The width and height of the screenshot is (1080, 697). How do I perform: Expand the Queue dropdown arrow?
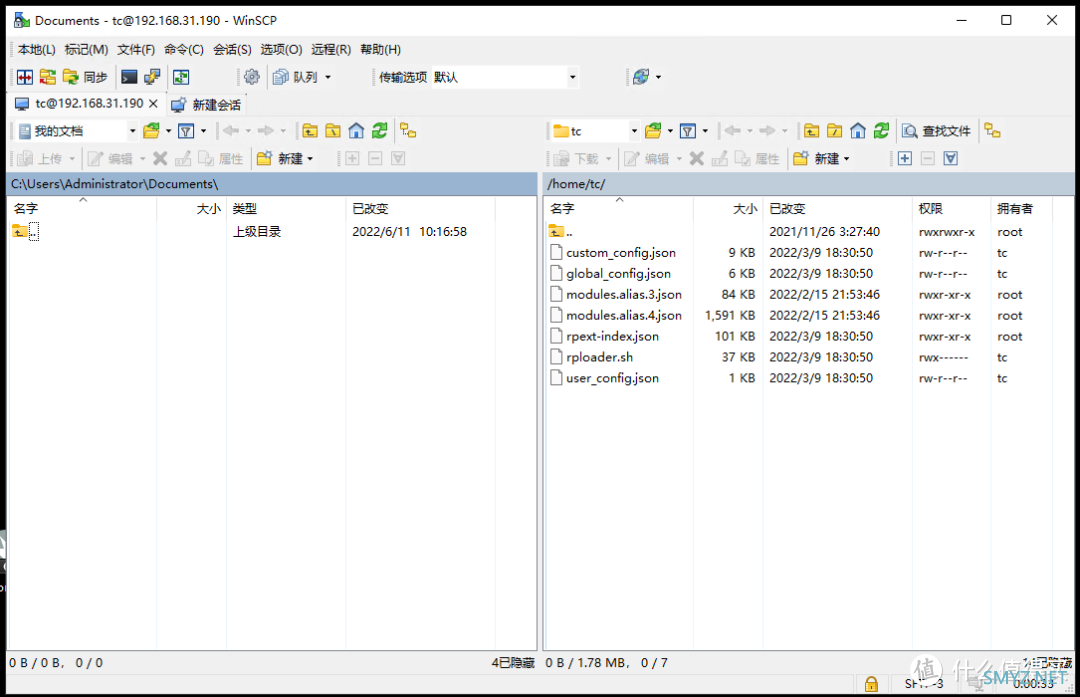[x=328, y=77]
